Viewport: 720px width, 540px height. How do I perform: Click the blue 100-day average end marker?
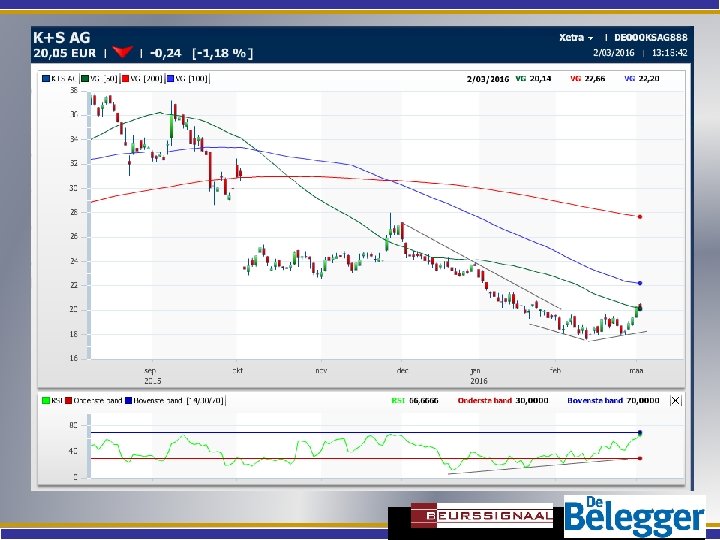point(640,283)
